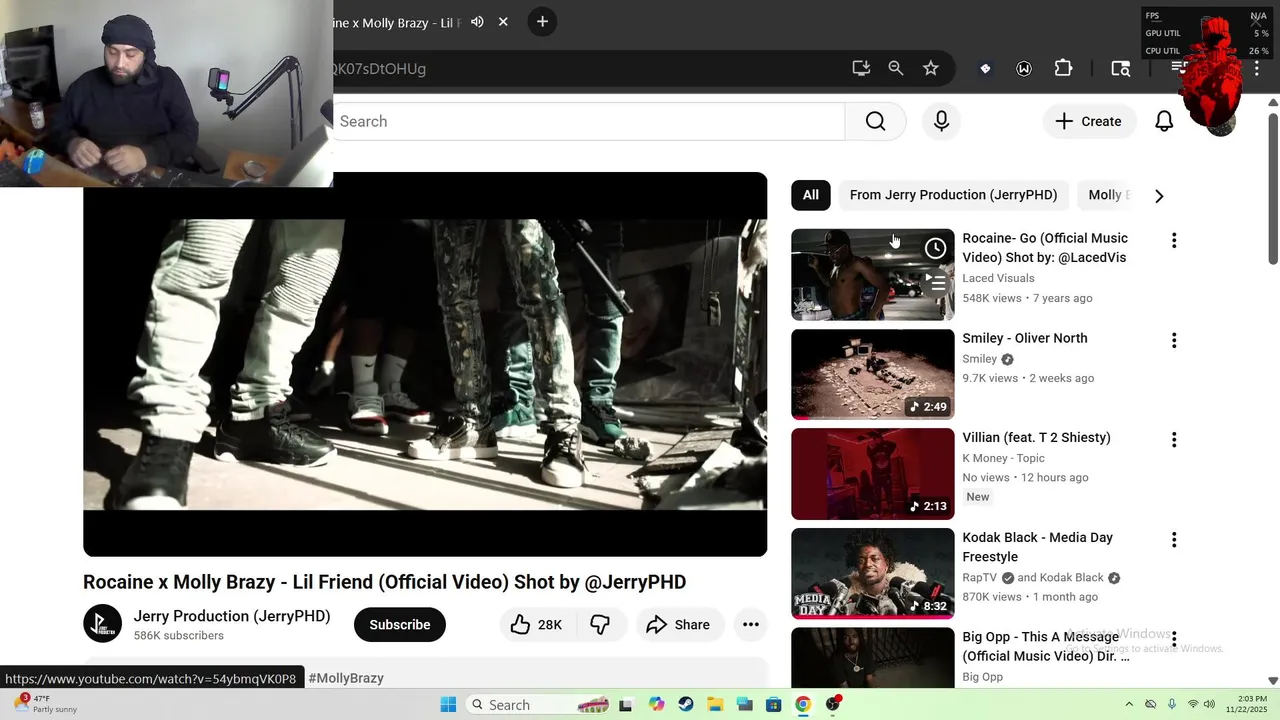Open the Rocaine- Go (Official Music Video) title

click(x=1045, y=248)
